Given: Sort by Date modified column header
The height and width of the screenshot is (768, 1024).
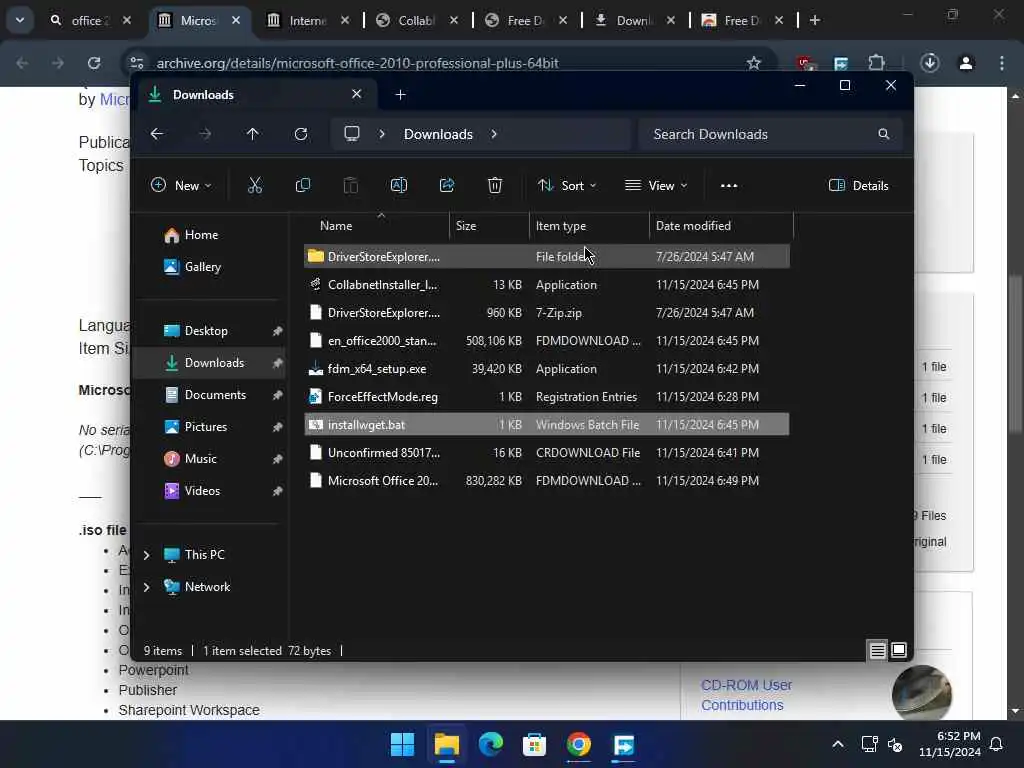Looking at the screenshot, I should (722, 226).
